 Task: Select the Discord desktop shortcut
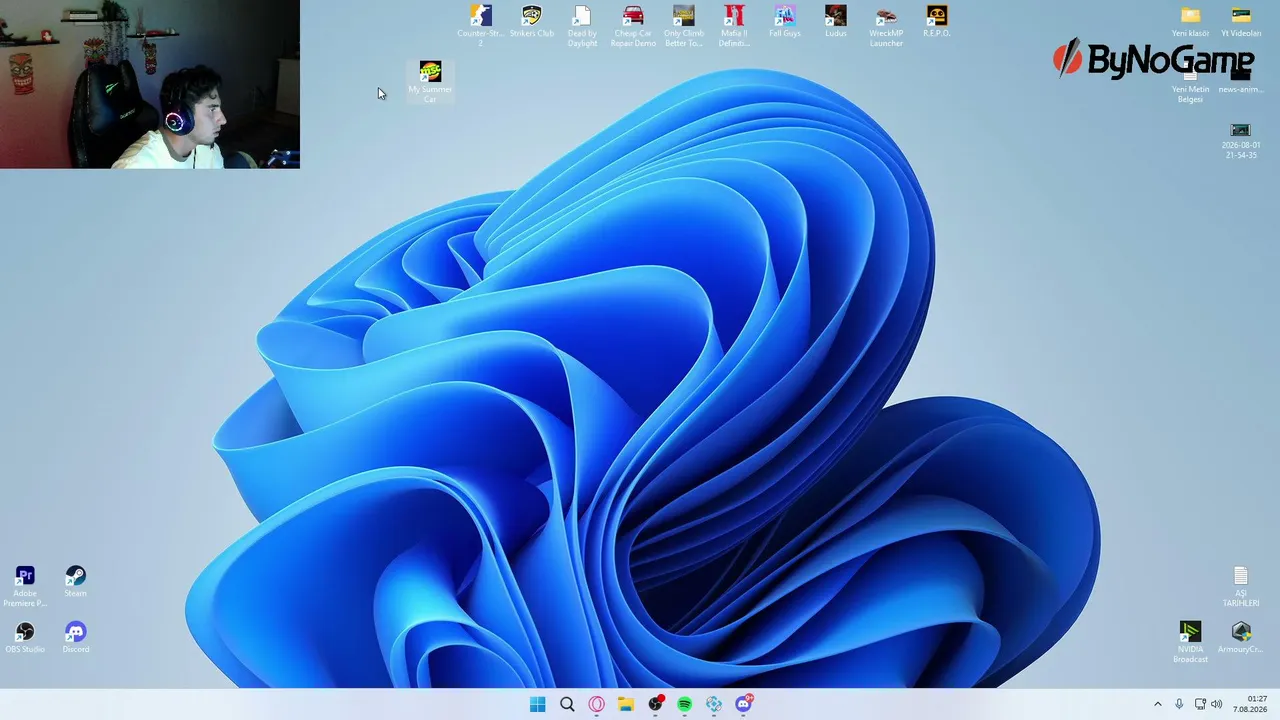pos(76,638)
